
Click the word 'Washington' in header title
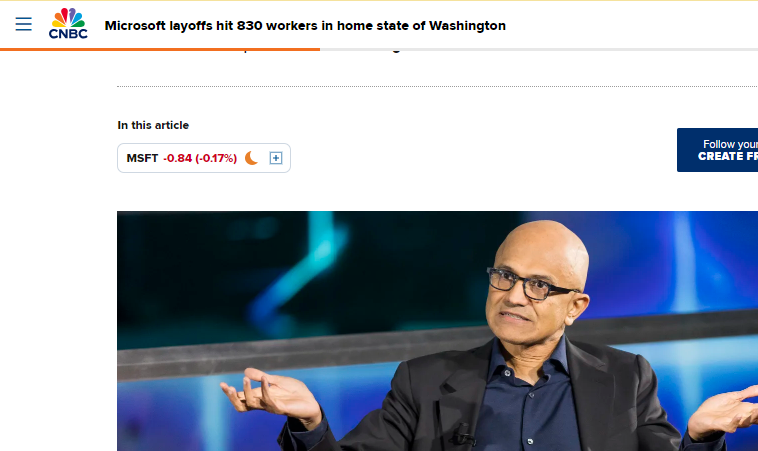467,26
